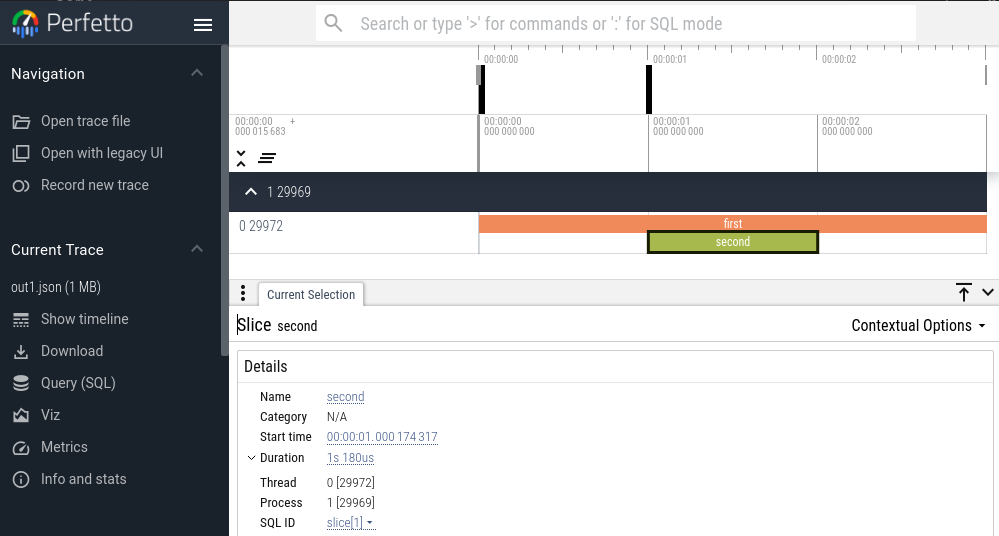
Task: Click the Info and stats icon
Action: point(21,479)
